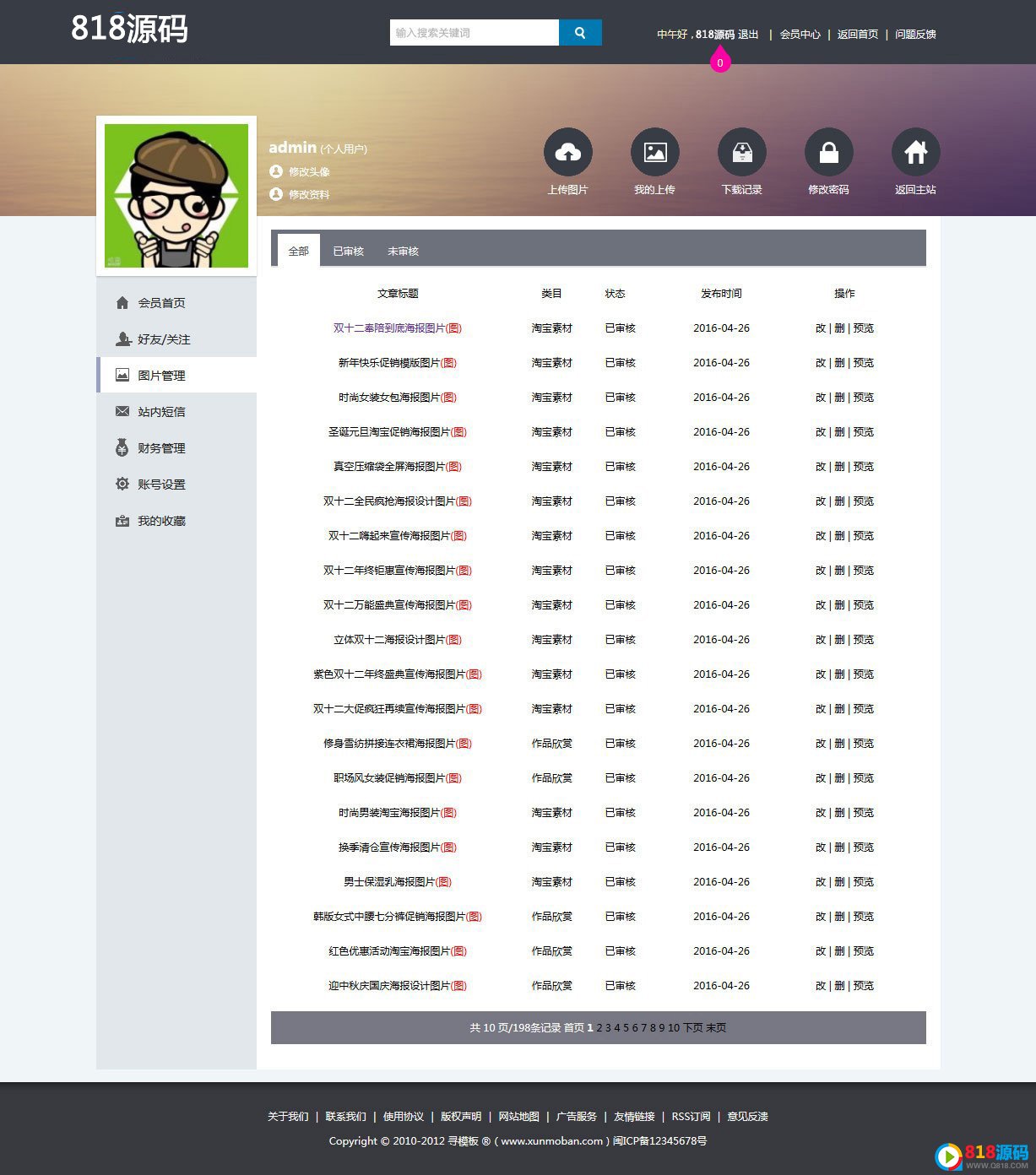Open the 返回首页 header link
This screenshot has width=1036, height=1175.
pos(858,35)
